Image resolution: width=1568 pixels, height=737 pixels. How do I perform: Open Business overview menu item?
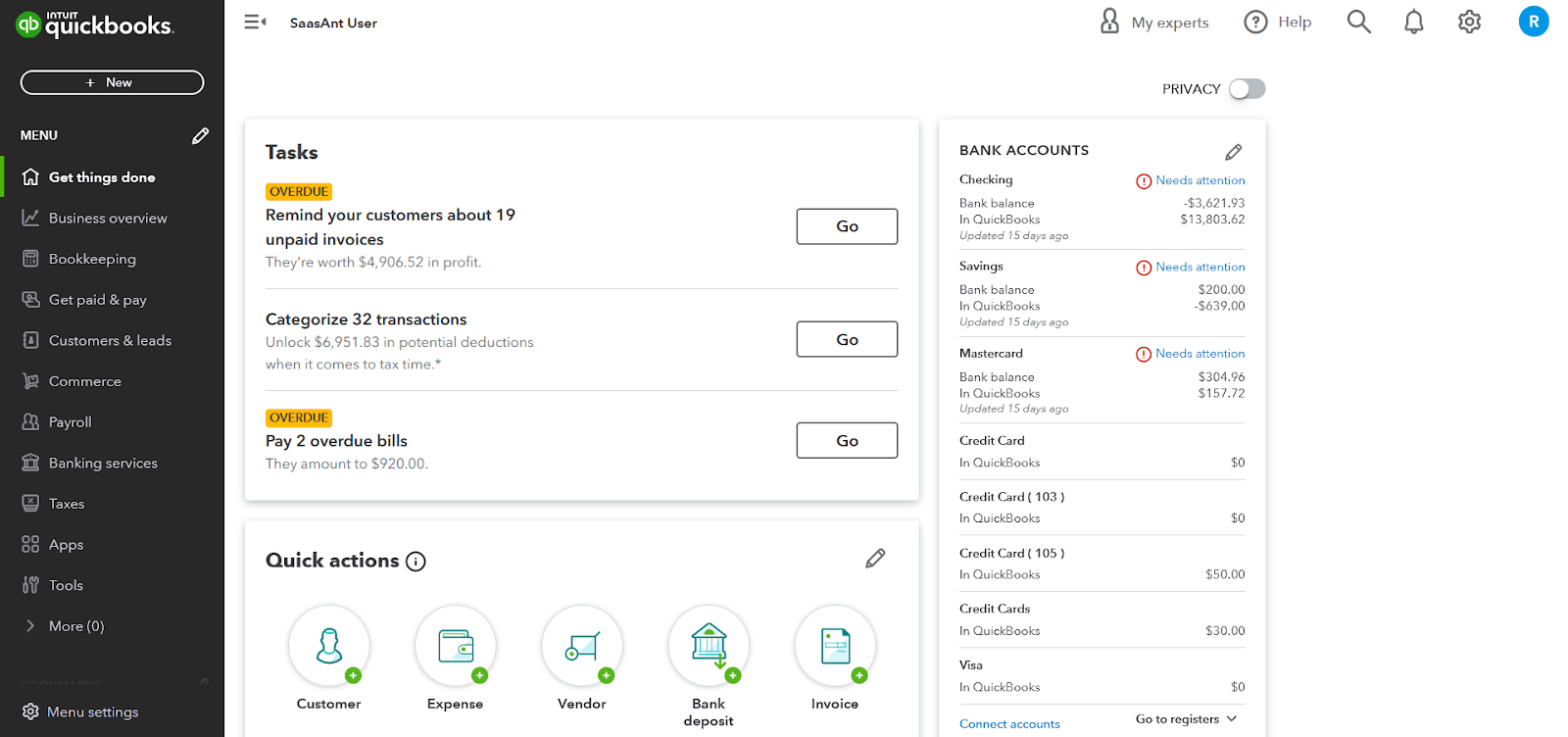pyautogui.click(x=112, y=218)
